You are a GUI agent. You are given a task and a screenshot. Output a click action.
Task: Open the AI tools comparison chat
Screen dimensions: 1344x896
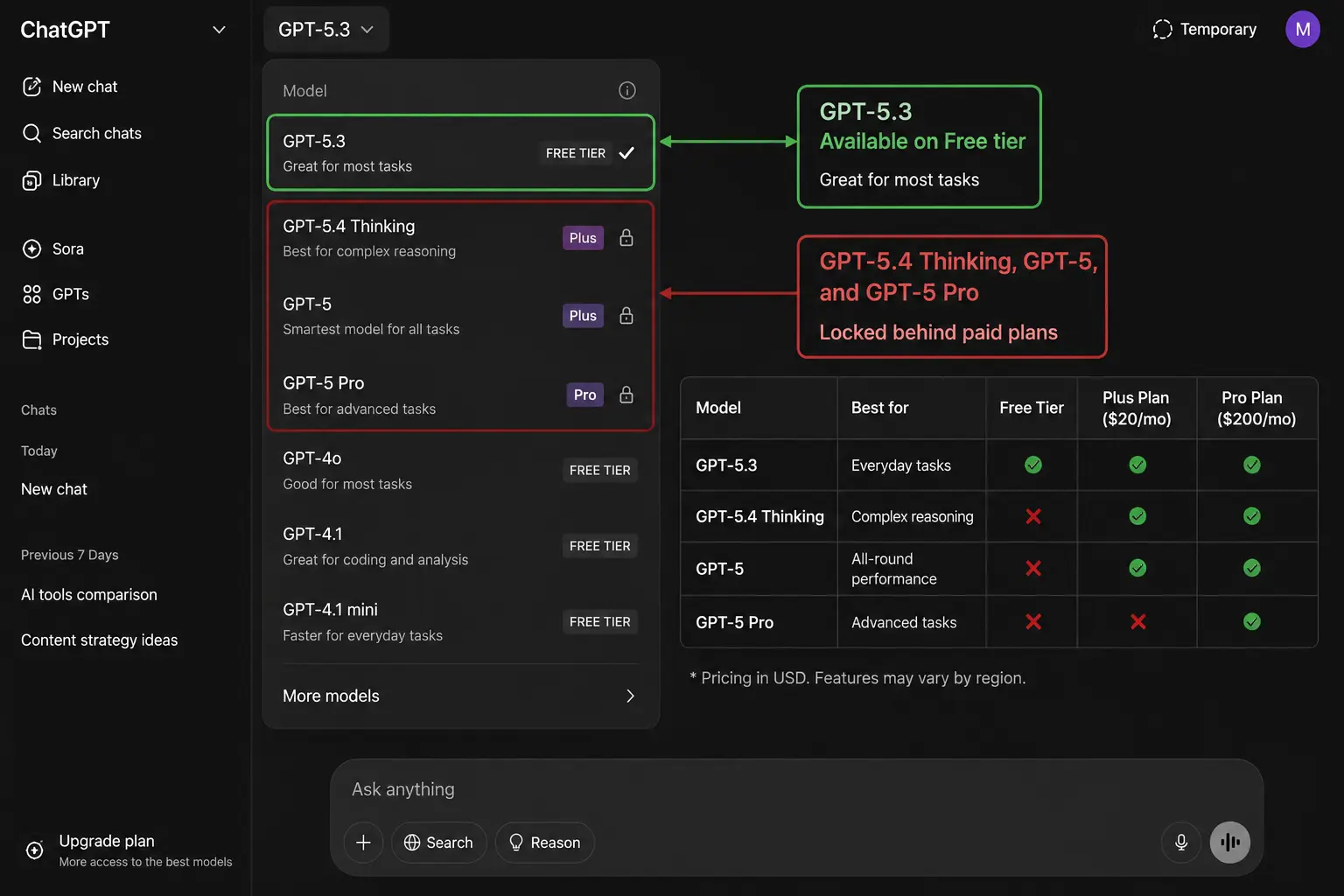coord(89,595)
